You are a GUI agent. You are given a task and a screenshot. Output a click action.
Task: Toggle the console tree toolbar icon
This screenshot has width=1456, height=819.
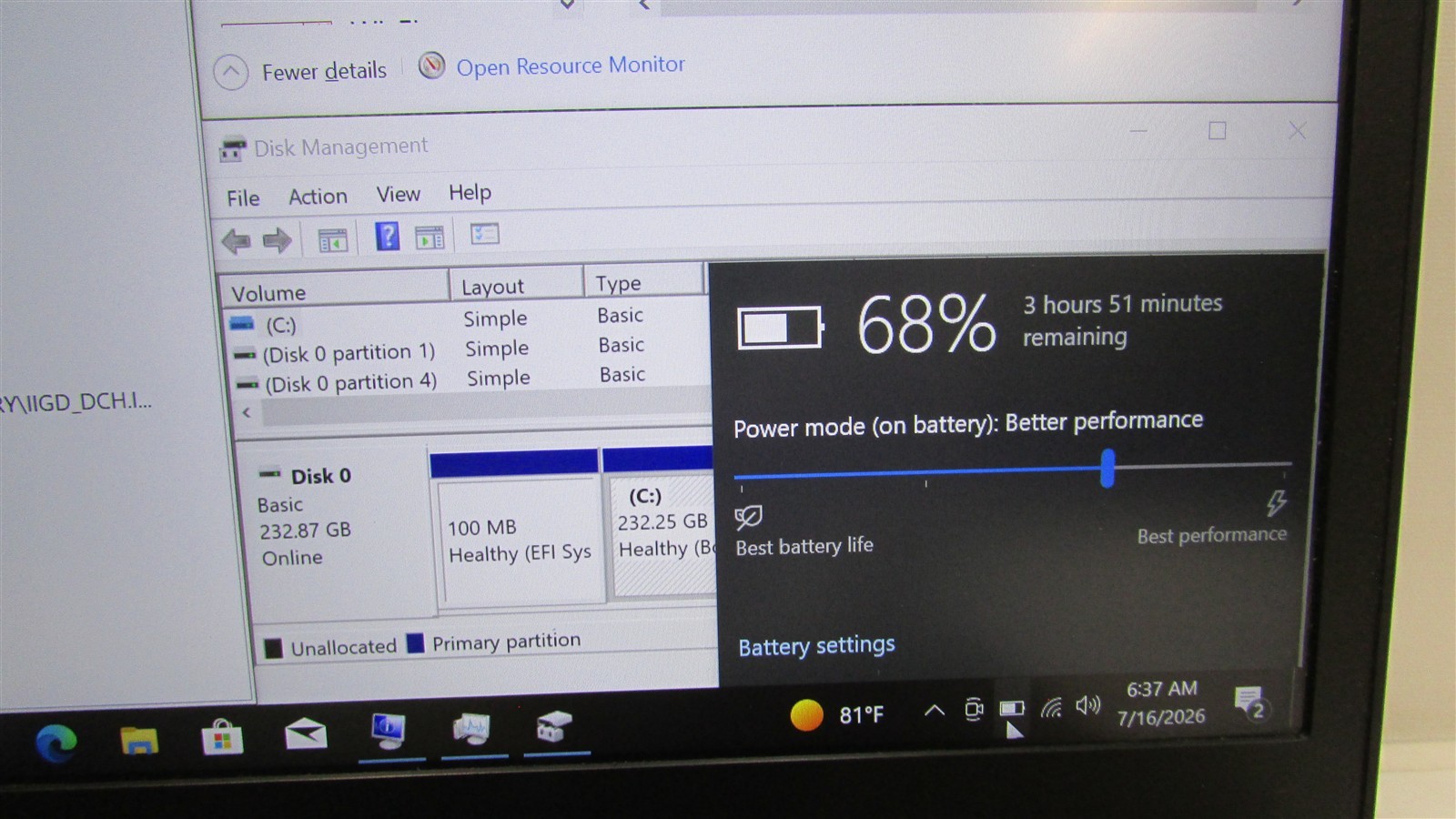(x=332, y=240)
